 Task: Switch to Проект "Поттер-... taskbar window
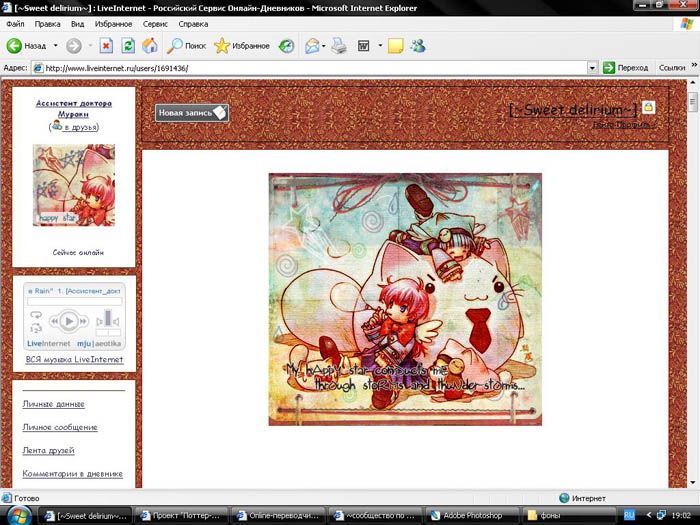(181, 516)
